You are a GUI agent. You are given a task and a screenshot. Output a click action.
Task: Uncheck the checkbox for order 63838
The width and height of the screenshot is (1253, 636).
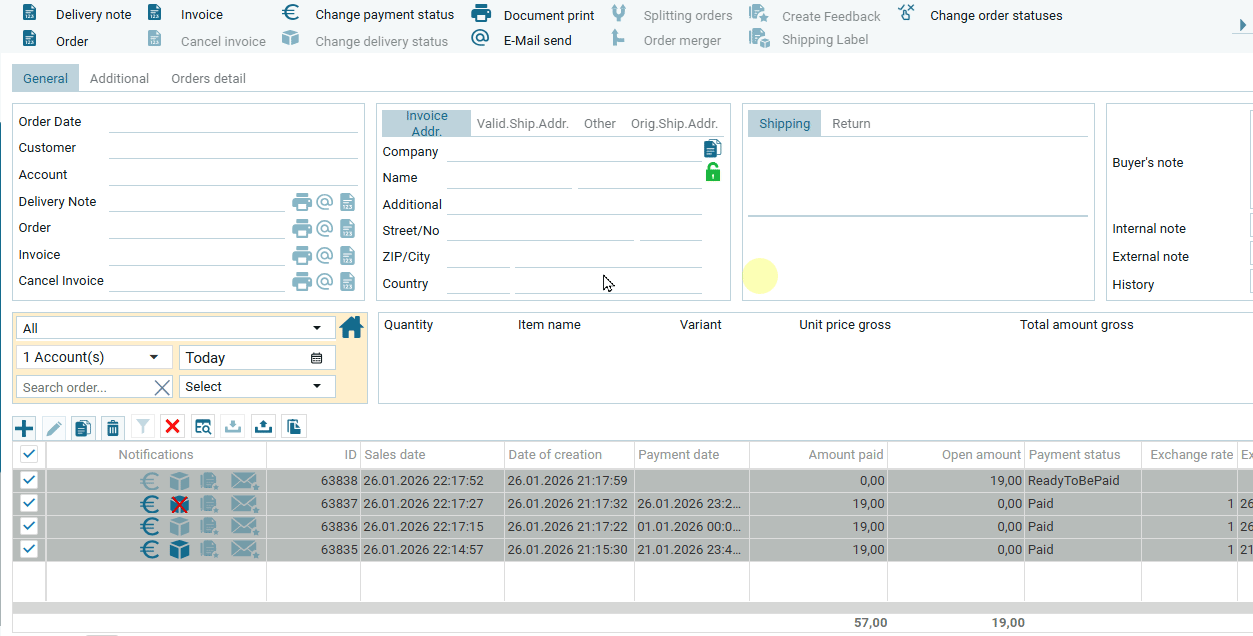[x=29, y=481]
